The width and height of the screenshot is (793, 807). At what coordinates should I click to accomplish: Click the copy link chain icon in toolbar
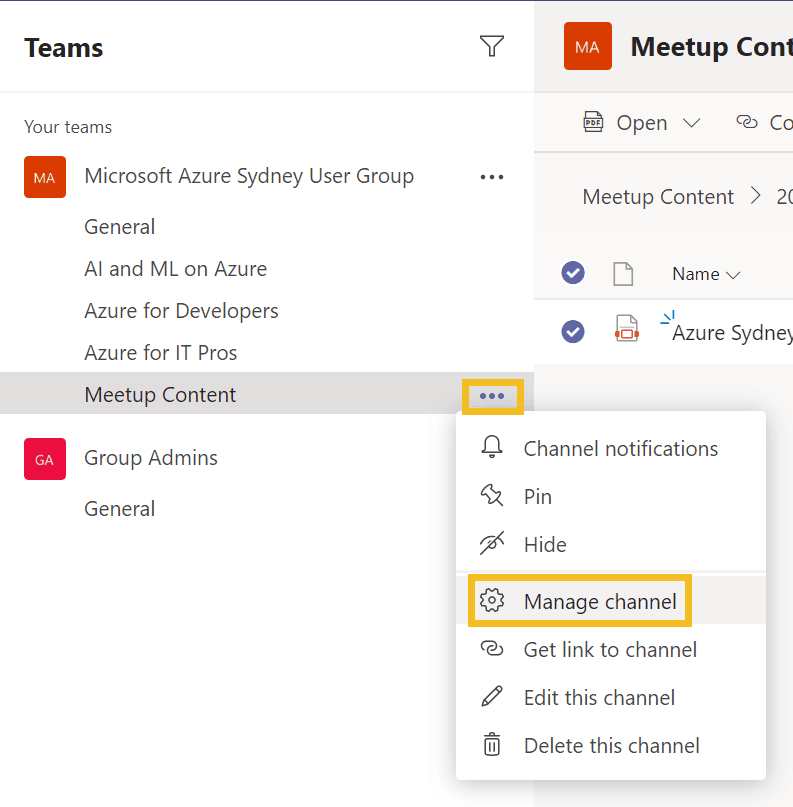tap(747, 122)
